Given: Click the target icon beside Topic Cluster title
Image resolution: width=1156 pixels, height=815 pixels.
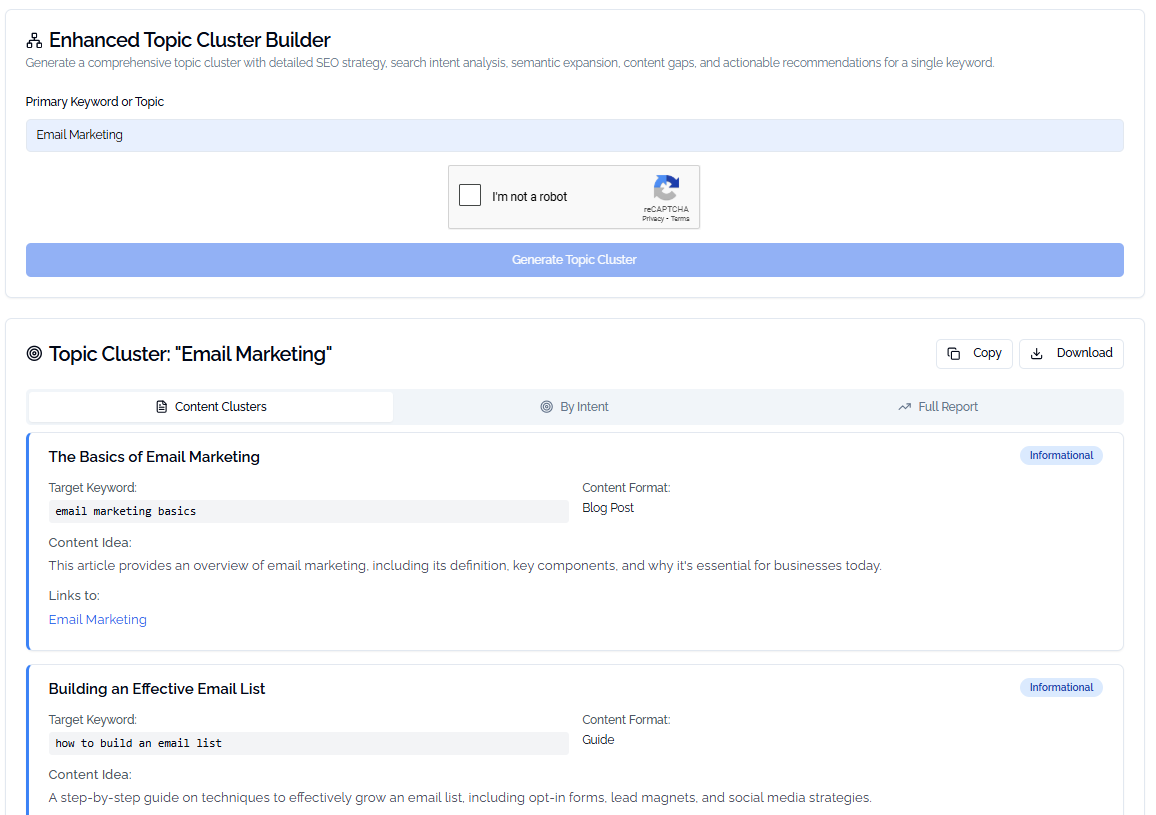Looking at the screenshot, I should pos(34,354).
